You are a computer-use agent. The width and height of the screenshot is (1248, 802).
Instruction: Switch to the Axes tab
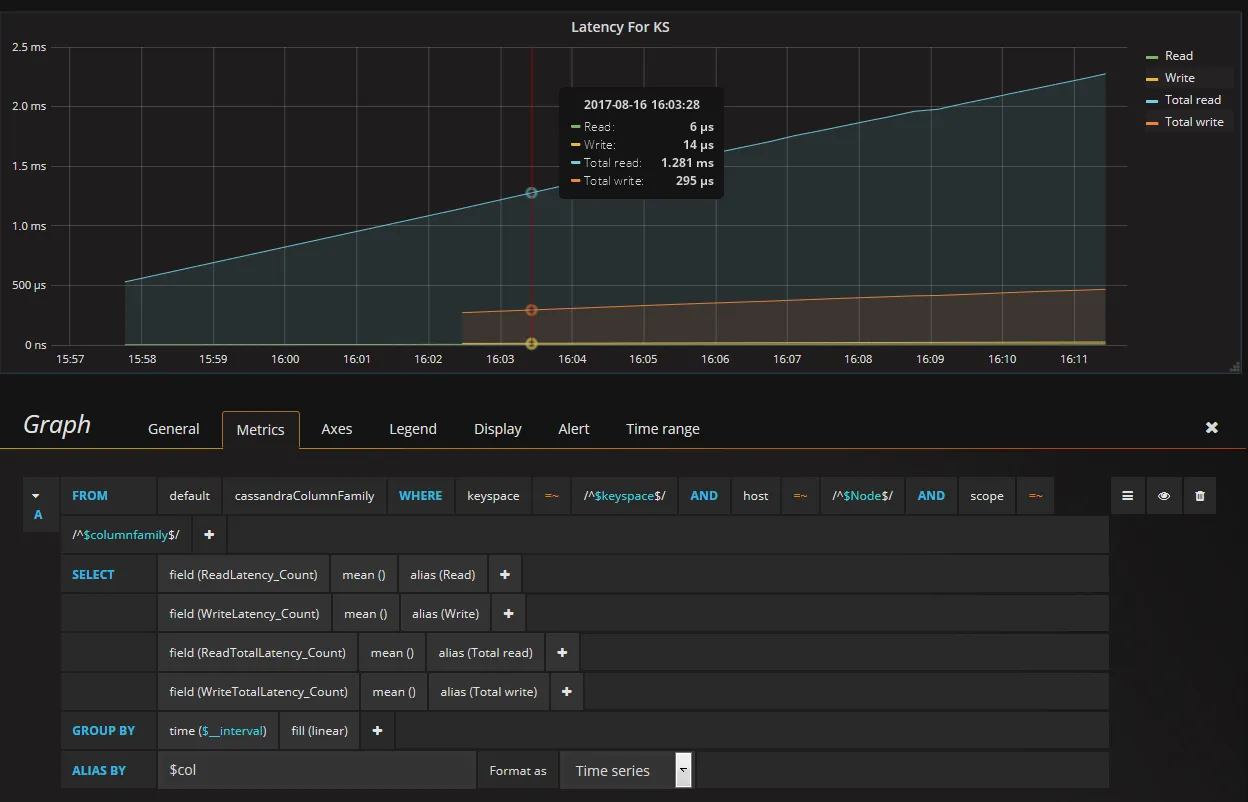[337, 428]
